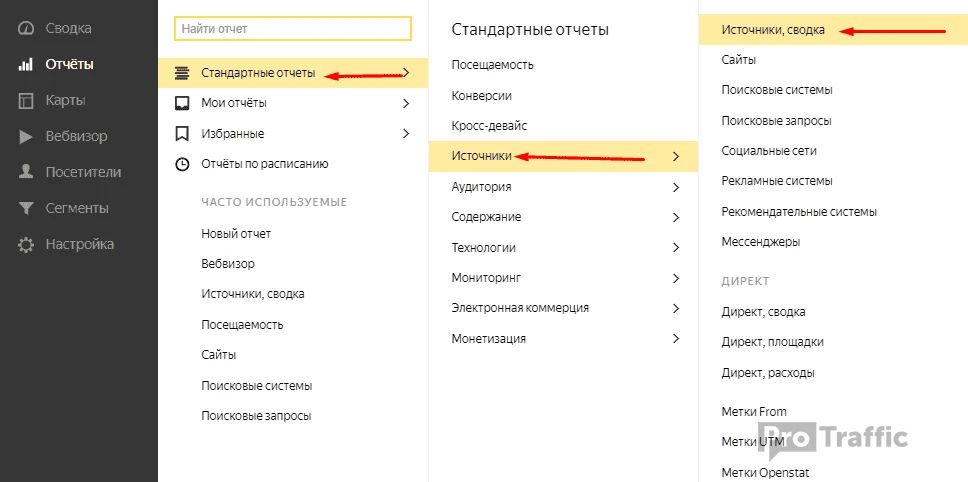Expand the Аудитория chevron arrow
968x482 pixels.
677,187
